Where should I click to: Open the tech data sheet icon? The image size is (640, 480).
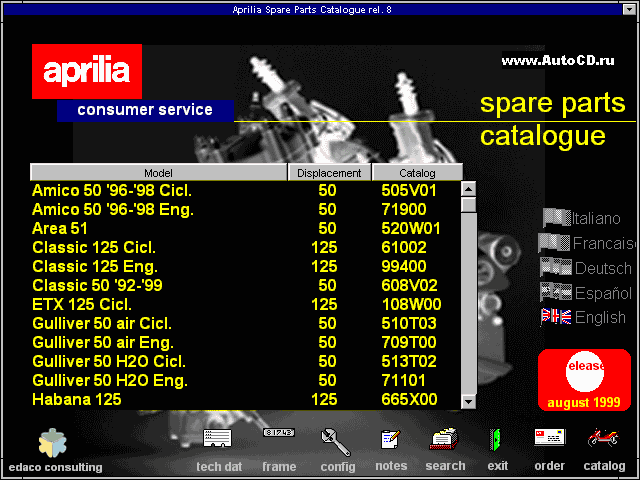[x=217, y=438]
